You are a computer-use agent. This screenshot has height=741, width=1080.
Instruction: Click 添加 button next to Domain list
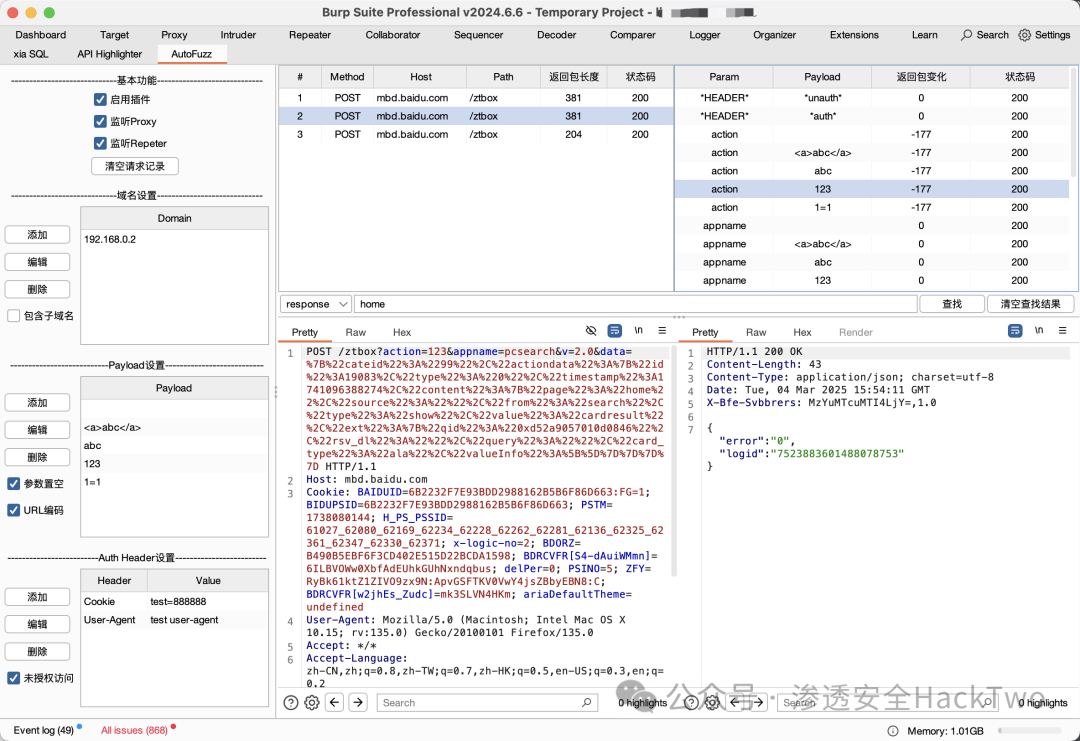click(37, 235)
